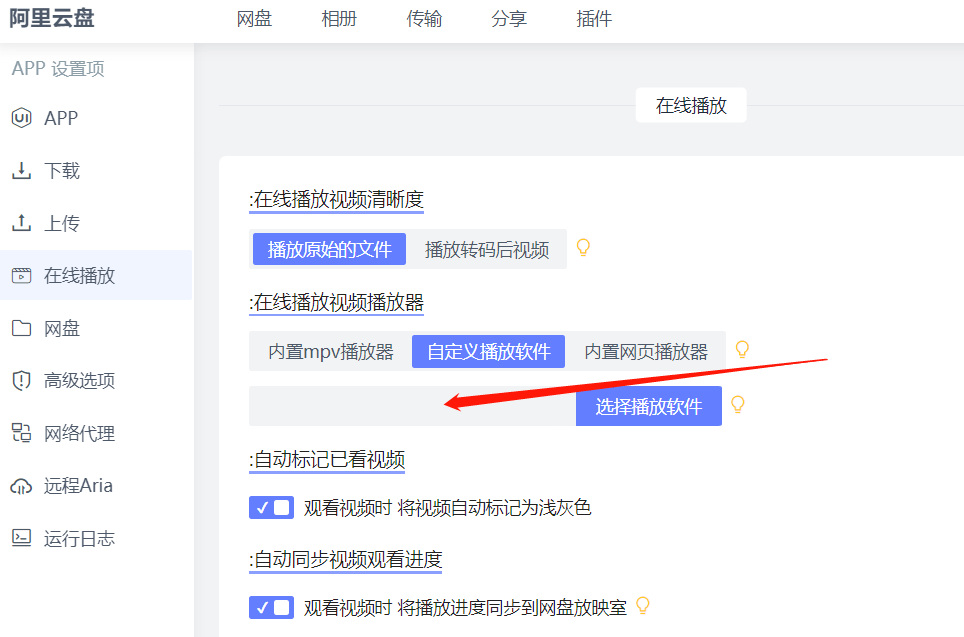Open 网盘 settings using its folder icon

click(x=21, y=327)
